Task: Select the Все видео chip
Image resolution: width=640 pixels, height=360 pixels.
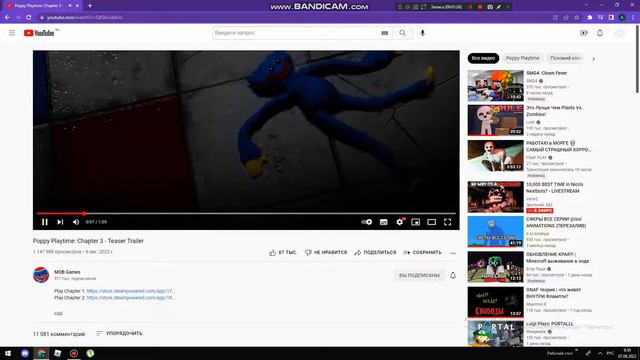Action: pyautogui.click(x=483, y=58)
